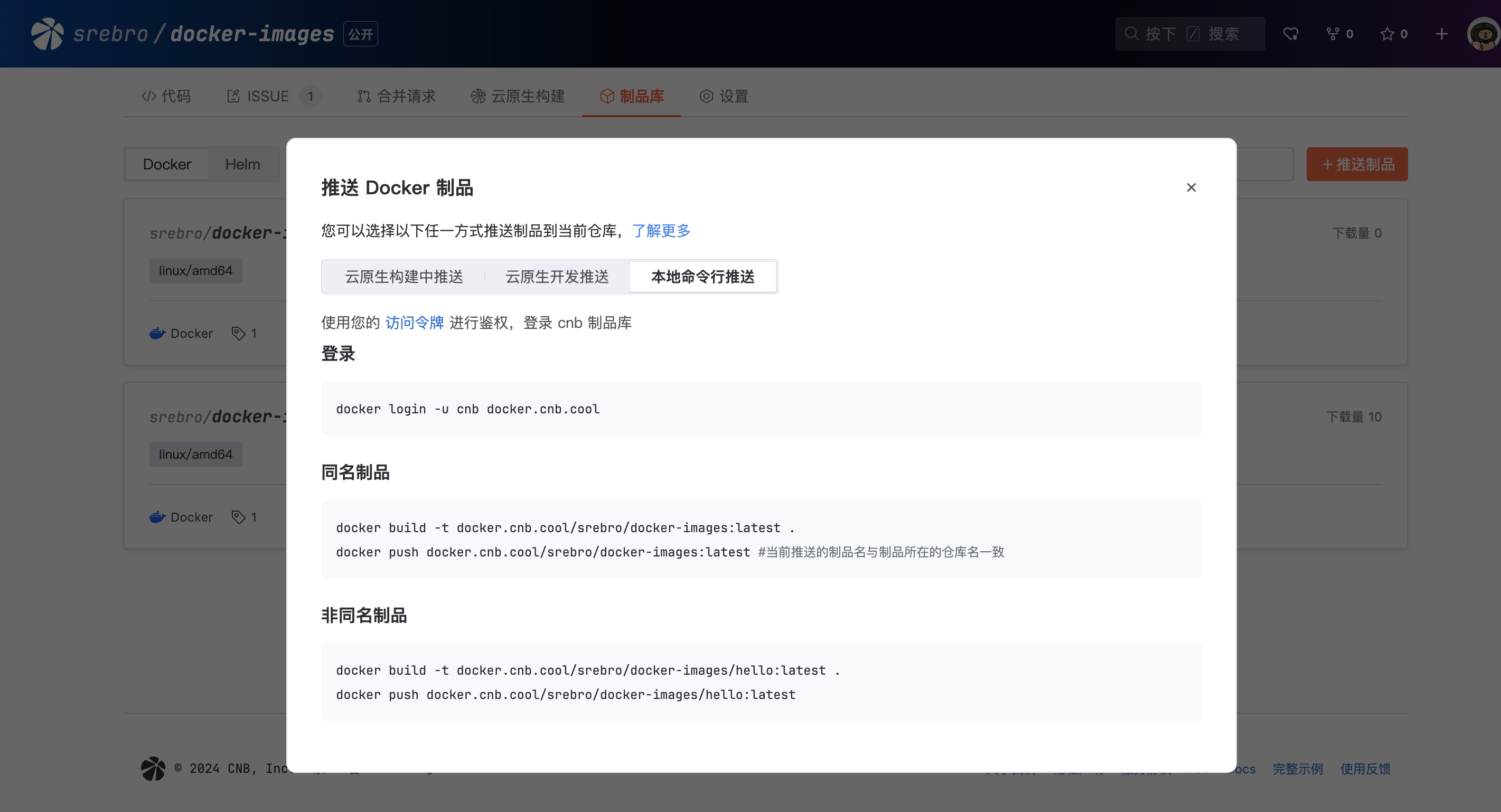Click the Docker whale icon on the artifact card
Screen dimensions: 1501x812
coord(157,333)
